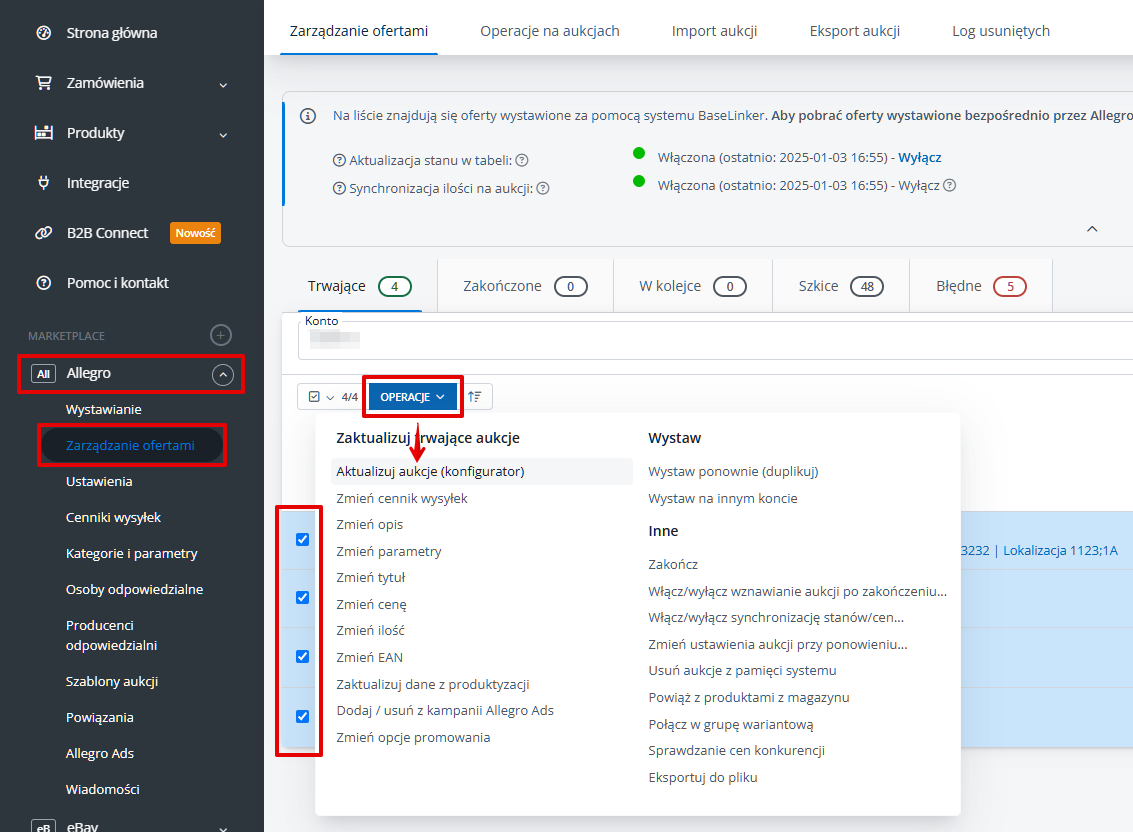
Task: Collapse the Allegro section chevron
Action: (x=223, y=375)
